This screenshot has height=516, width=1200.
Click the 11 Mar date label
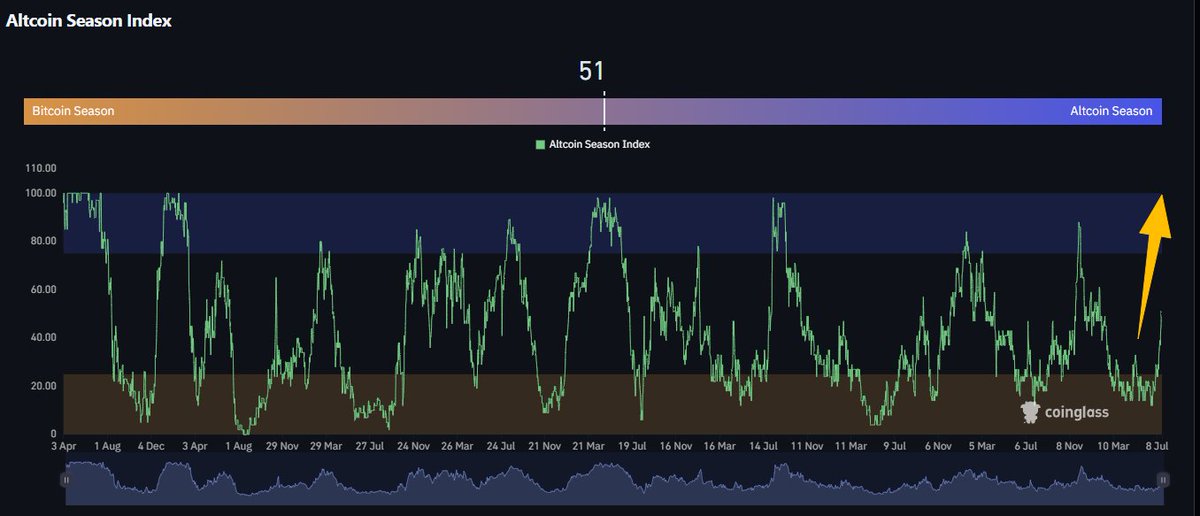[851, 446]
